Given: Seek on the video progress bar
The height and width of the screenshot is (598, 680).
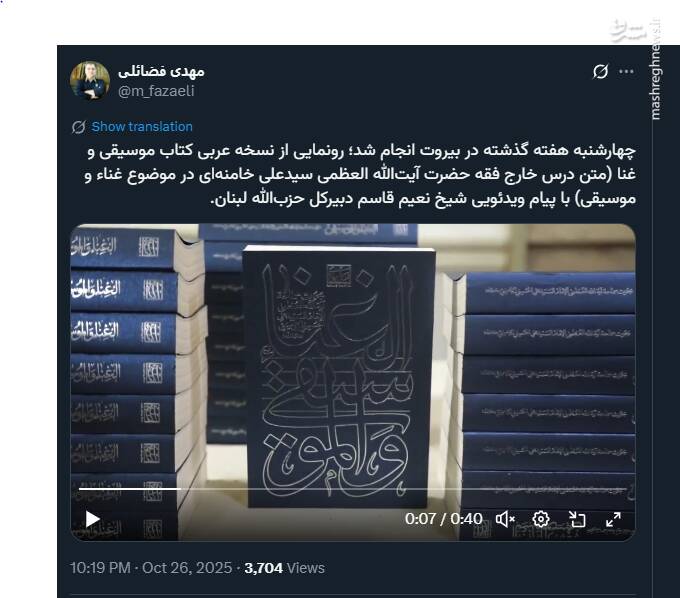Looking at the screenshot, I should click(x=353, y=489).
